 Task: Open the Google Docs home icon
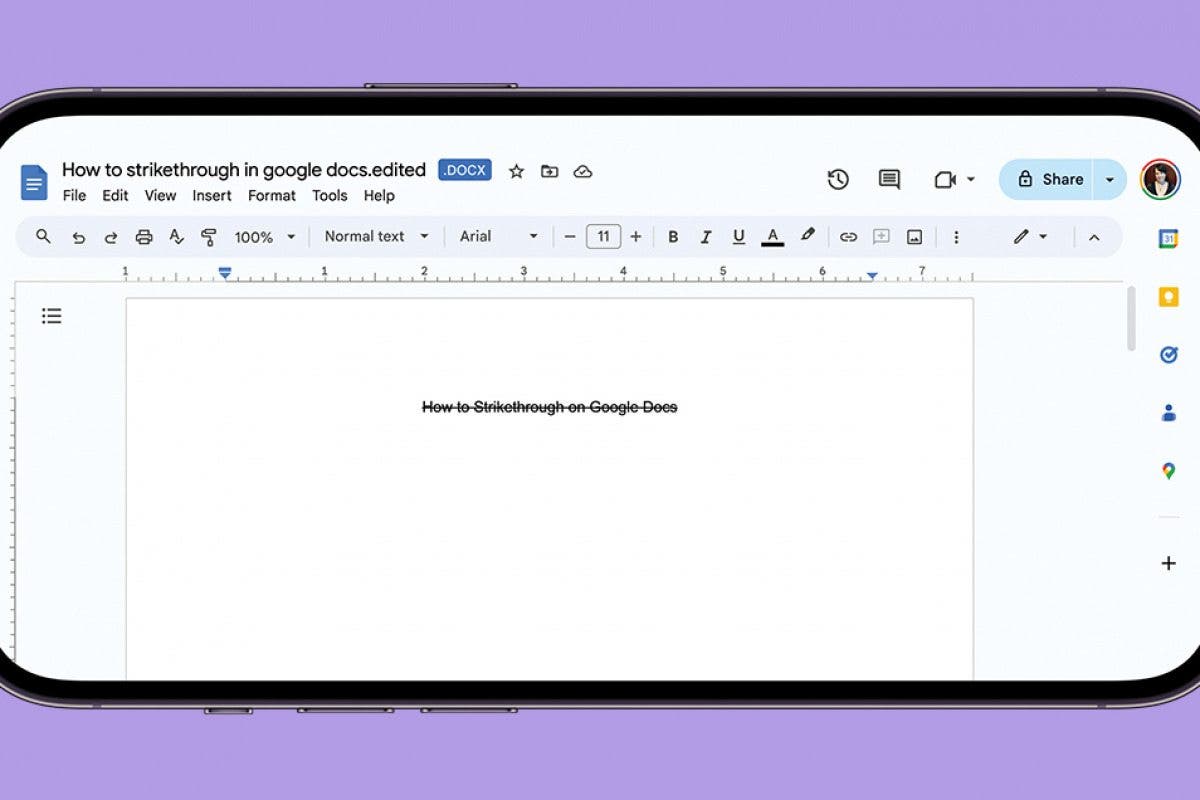point(34,183)
